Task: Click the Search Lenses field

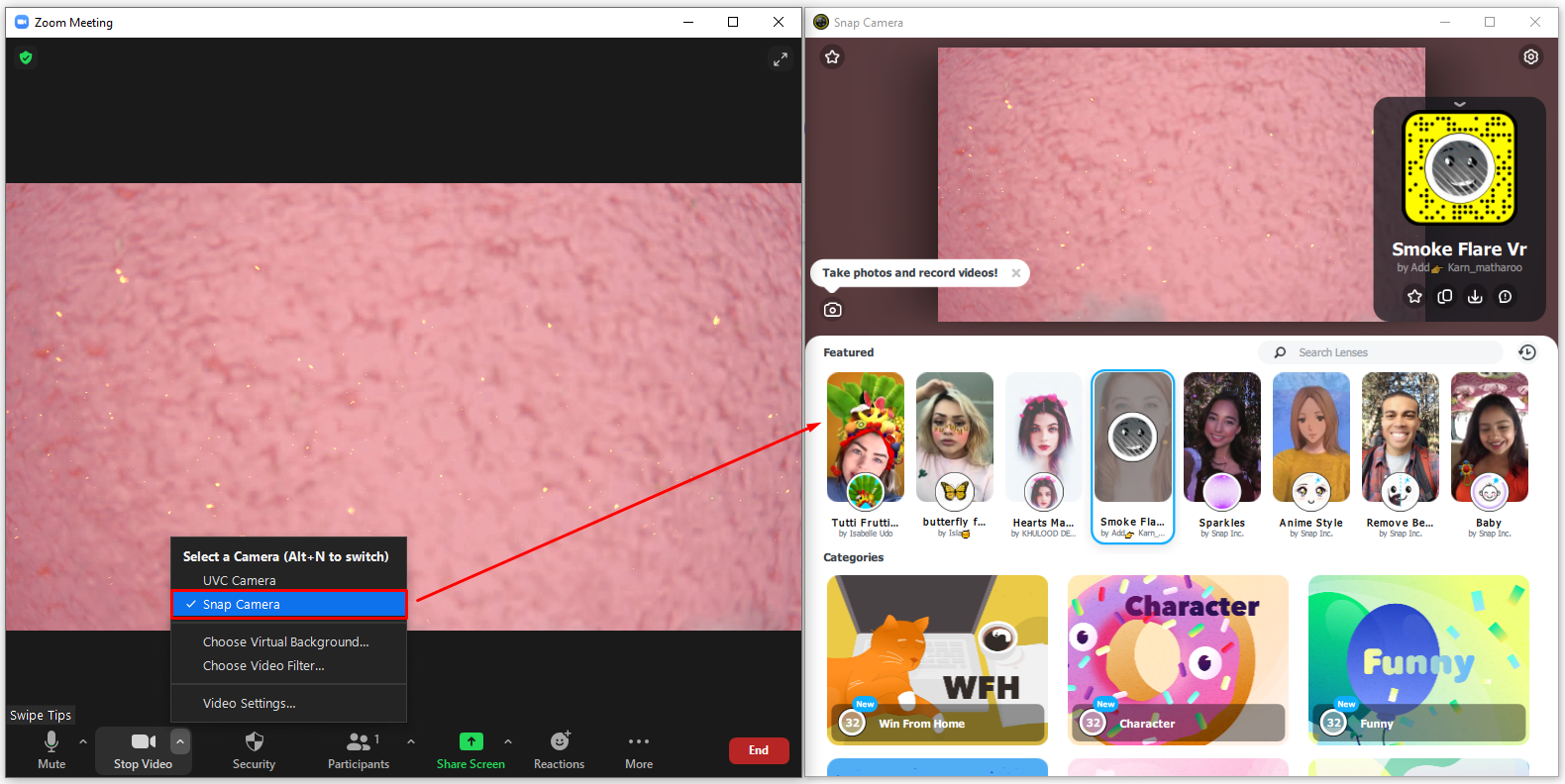Action: [x=1381, y=352]
